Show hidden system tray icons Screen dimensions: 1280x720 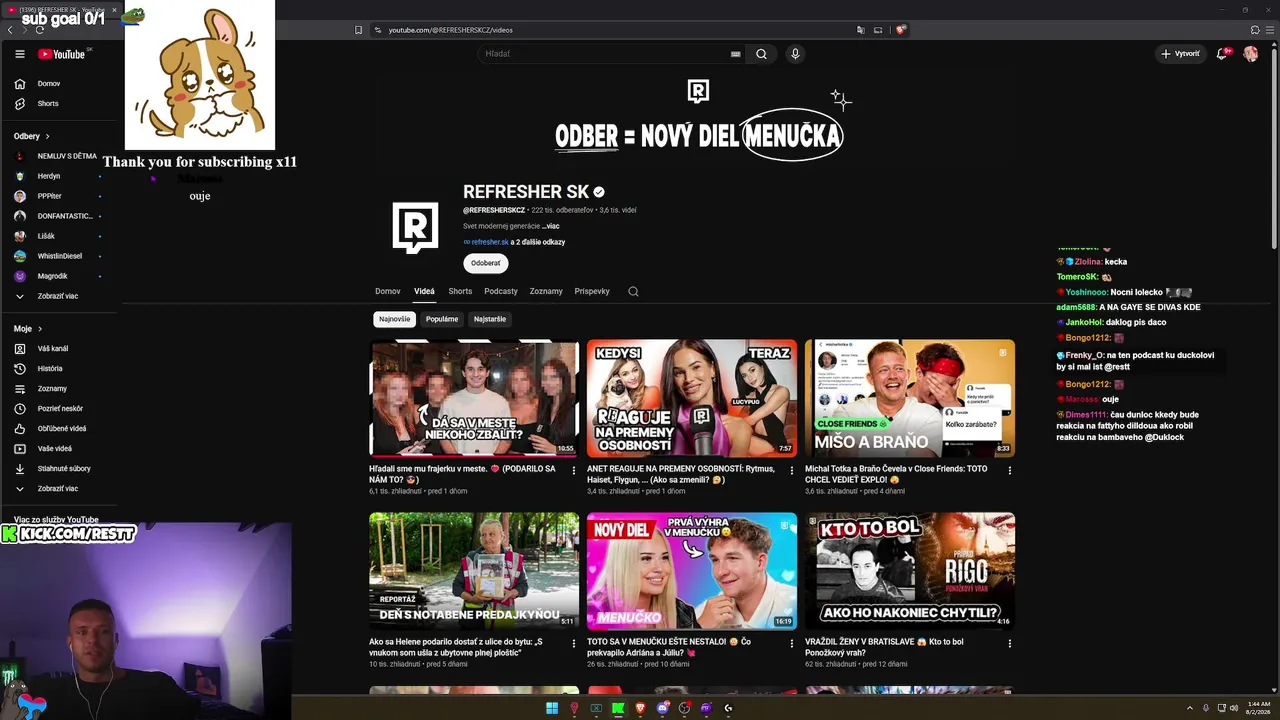(1190, 708)
